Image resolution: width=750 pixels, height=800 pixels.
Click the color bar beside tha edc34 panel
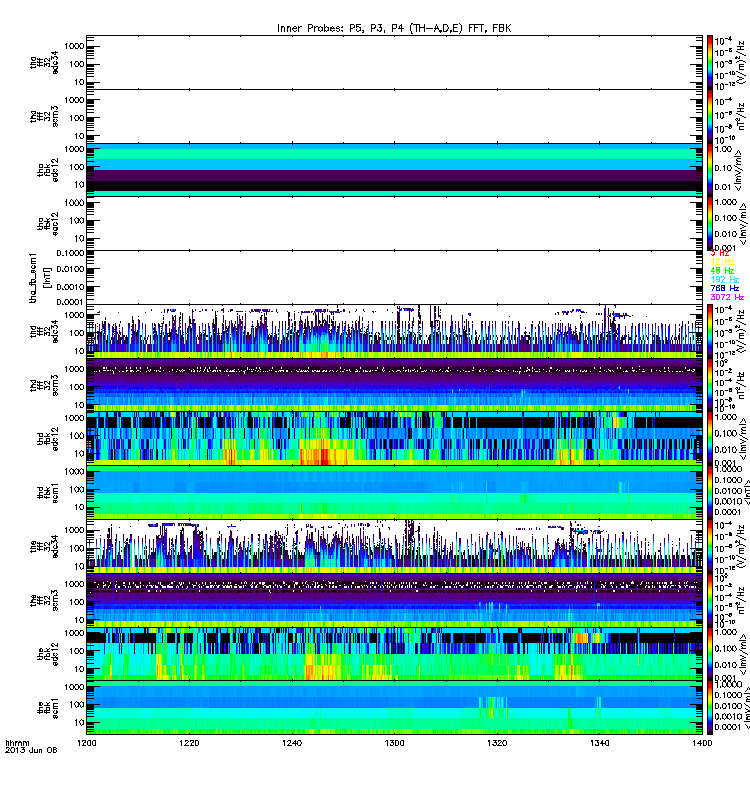coord(710,62)
